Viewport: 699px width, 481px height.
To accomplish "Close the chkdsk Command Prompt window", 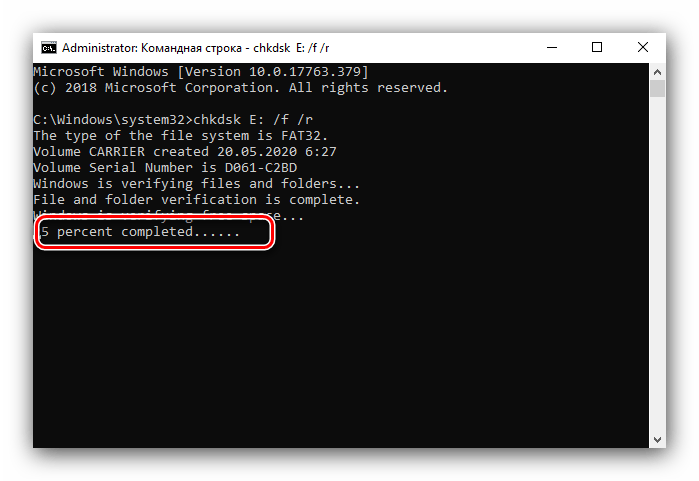I will (643, 47).
